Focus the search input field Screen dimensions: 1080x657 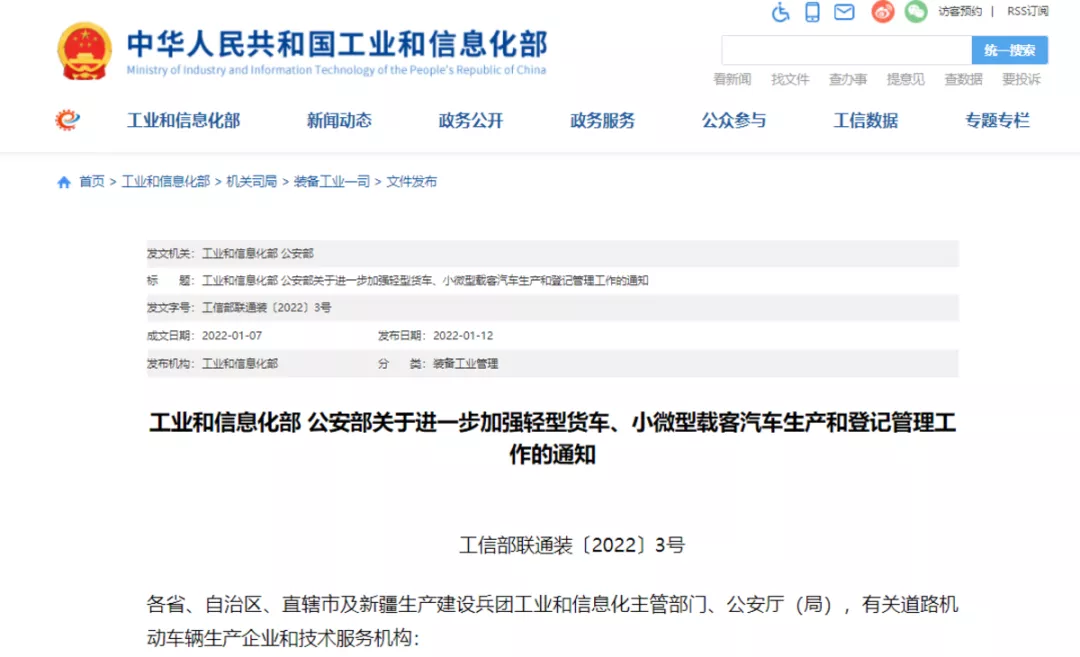847,50
